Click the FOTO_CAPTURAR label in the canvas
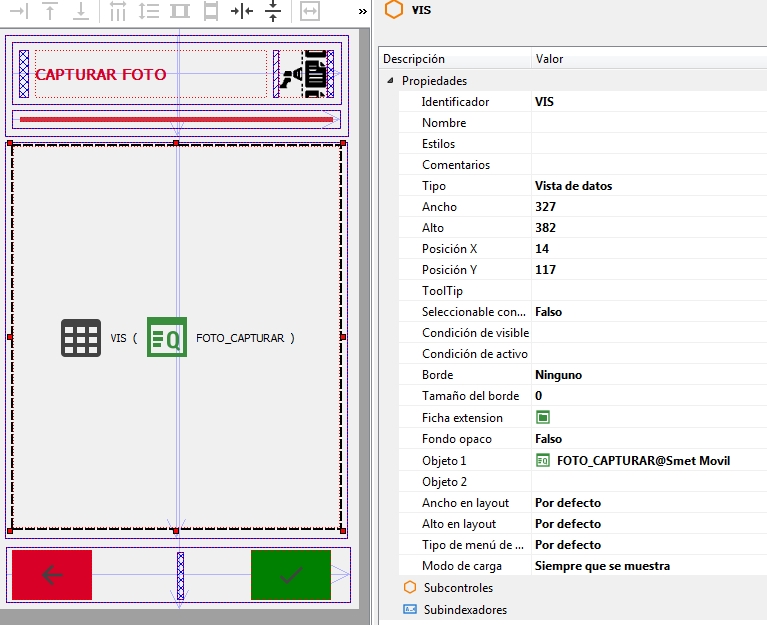The height and width of the screenshot is (625, 767). click(240, 338)
